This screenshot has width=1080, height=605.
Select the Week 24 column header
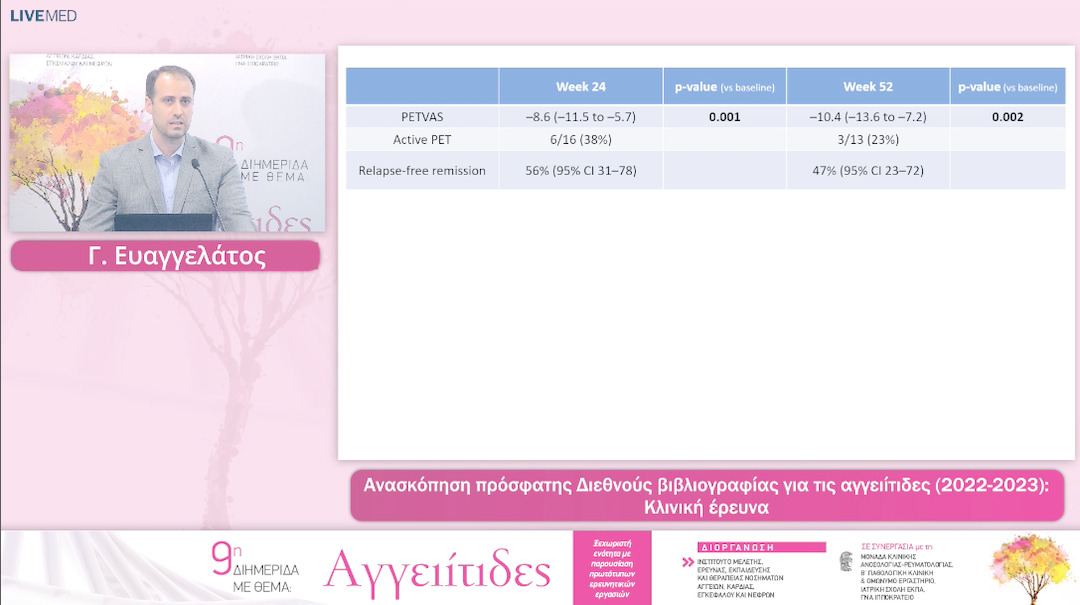point(580,87)
